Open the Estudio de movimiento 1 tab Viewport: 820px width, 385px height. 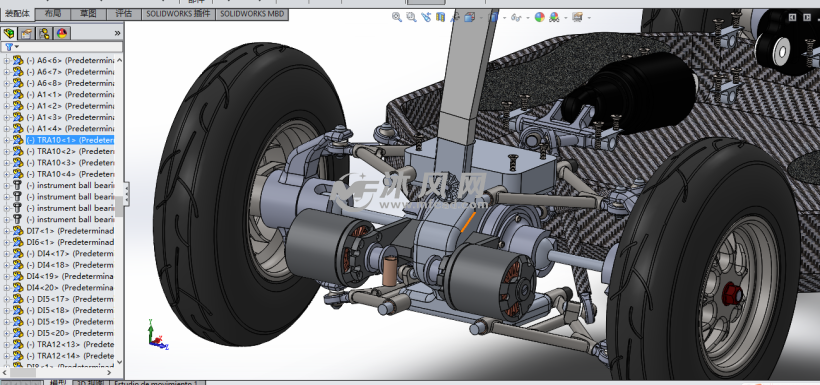click(x=156, y=383)
